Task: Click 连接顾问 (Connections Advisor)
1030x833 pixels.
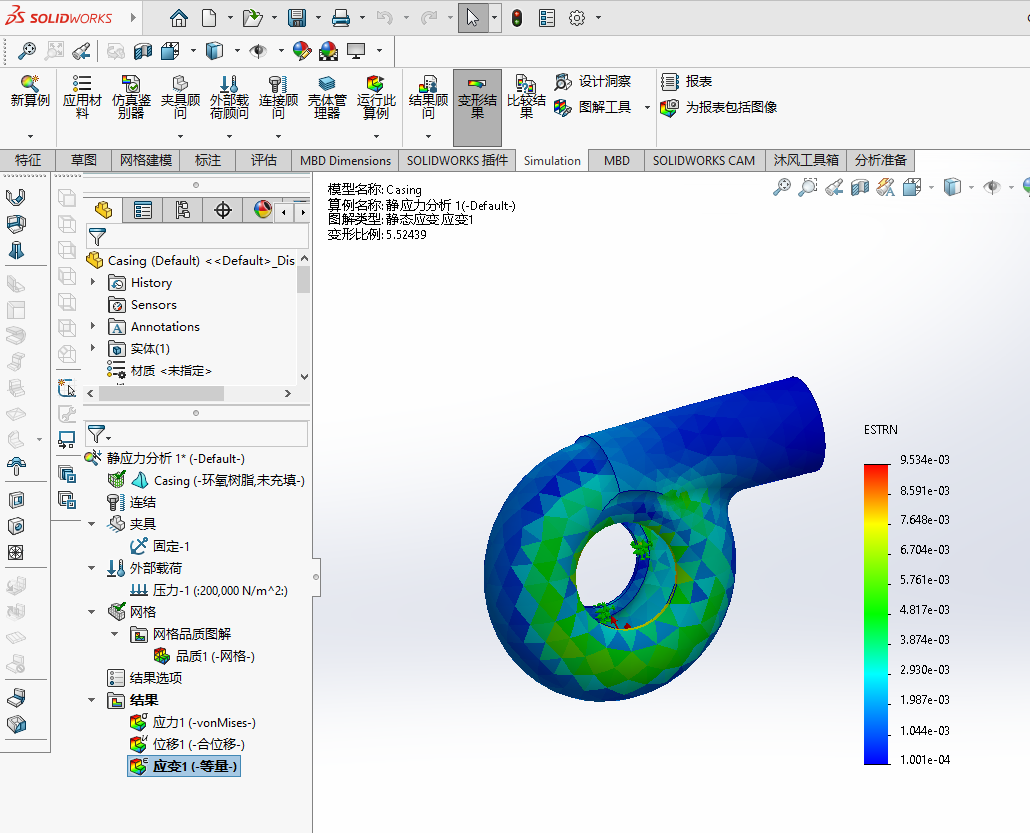Action: (278, 97)
